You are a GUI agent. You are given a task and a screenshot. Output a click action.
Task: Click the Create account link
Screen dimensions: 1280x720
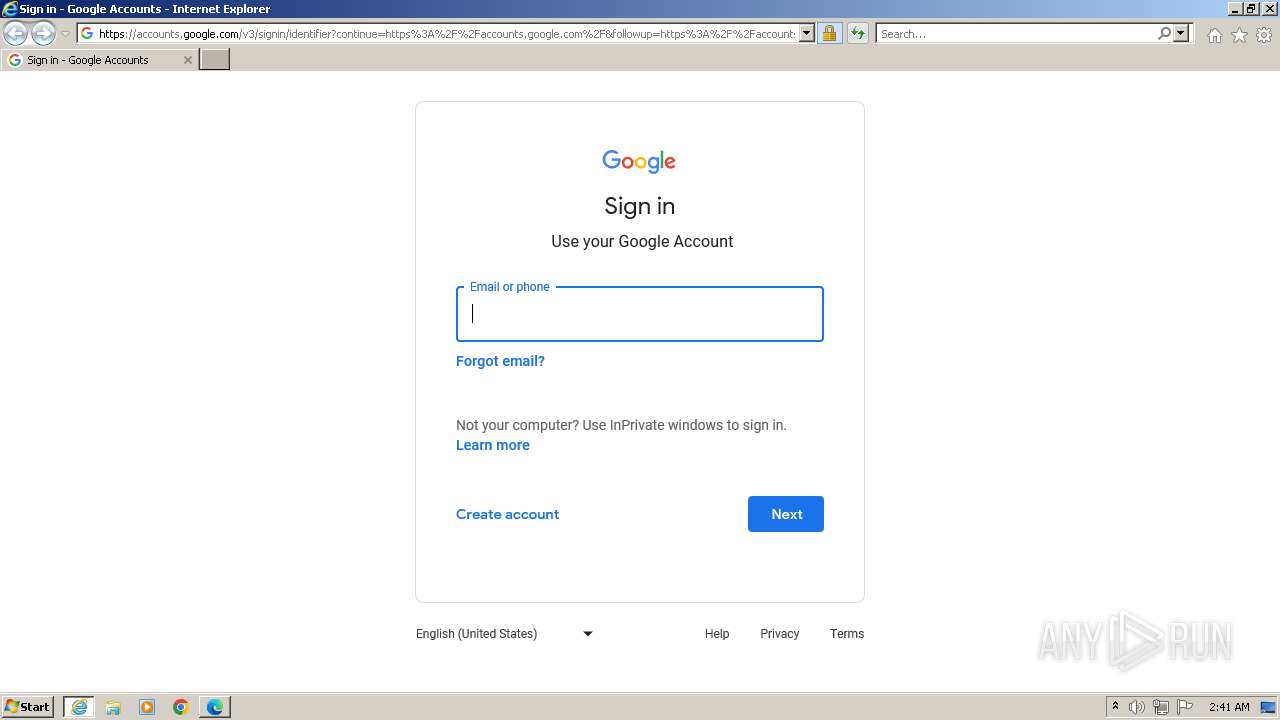tap(507, 514)
